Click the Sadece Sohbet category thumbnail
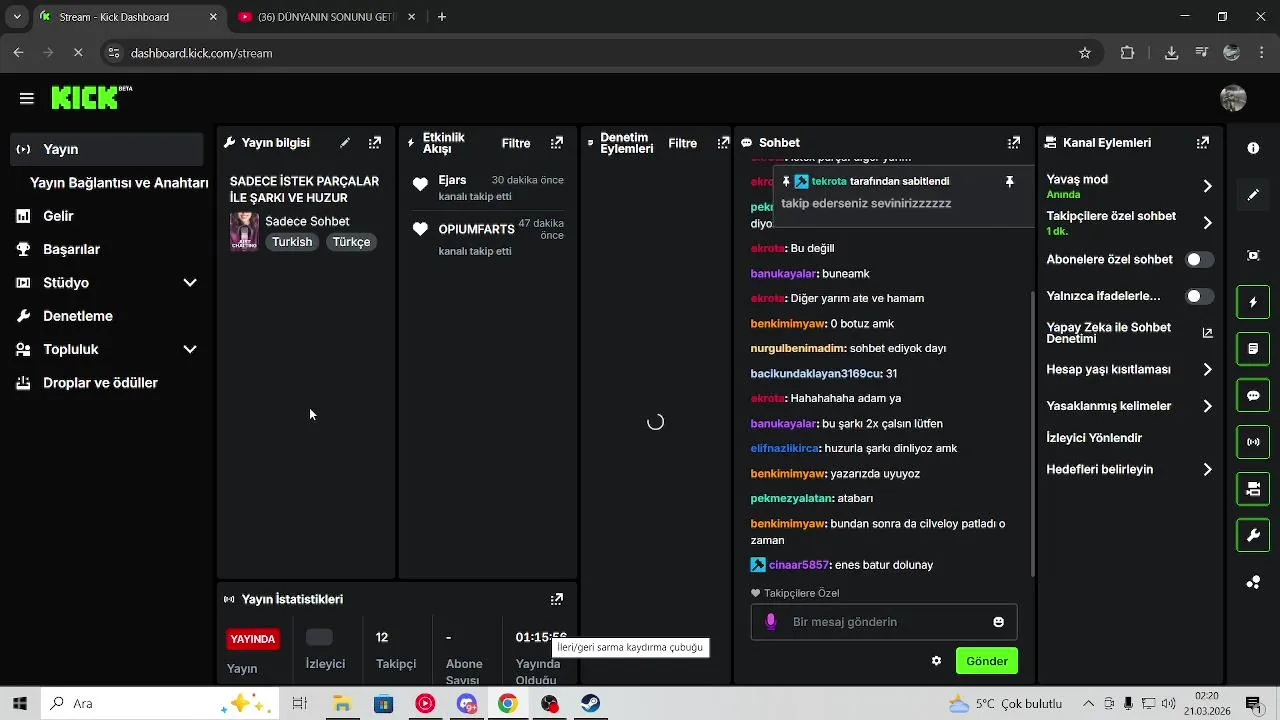This screenshot has height=720, width=1280. (244, 231)
